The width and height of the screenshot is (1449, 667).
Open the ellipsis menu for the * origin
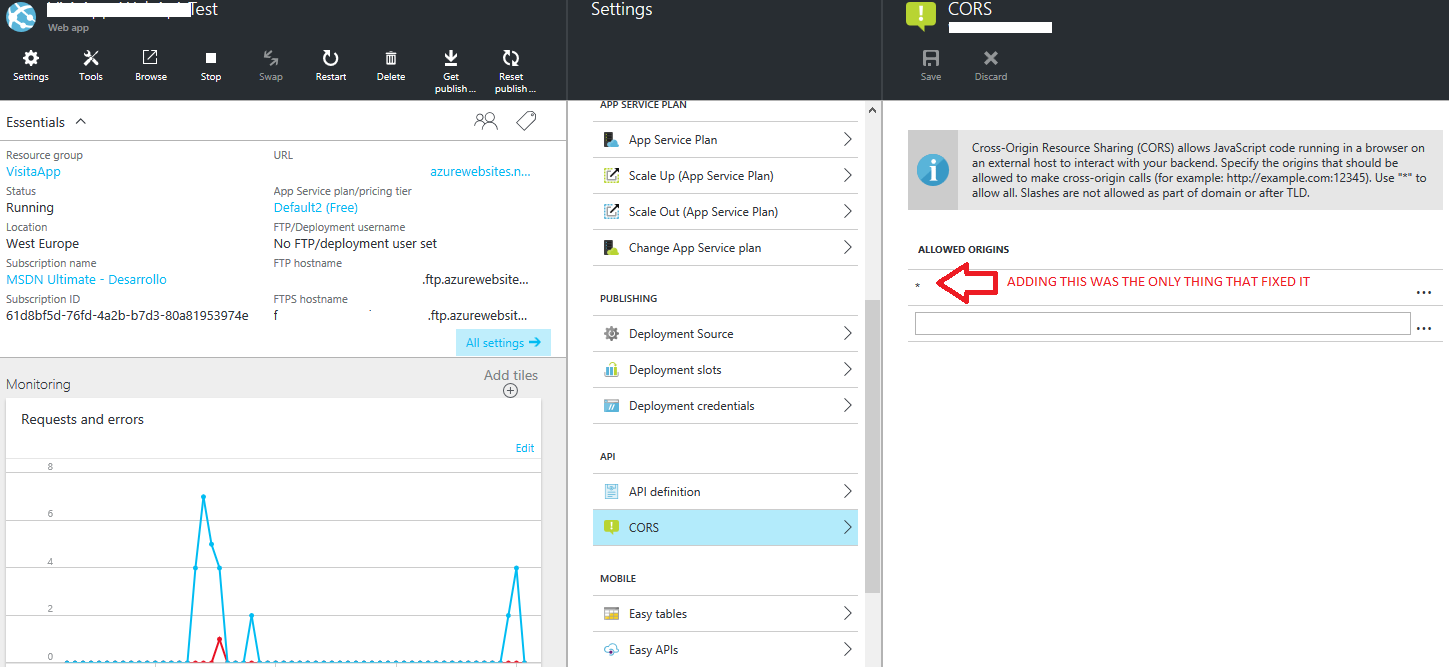[x=1424, y=293]
